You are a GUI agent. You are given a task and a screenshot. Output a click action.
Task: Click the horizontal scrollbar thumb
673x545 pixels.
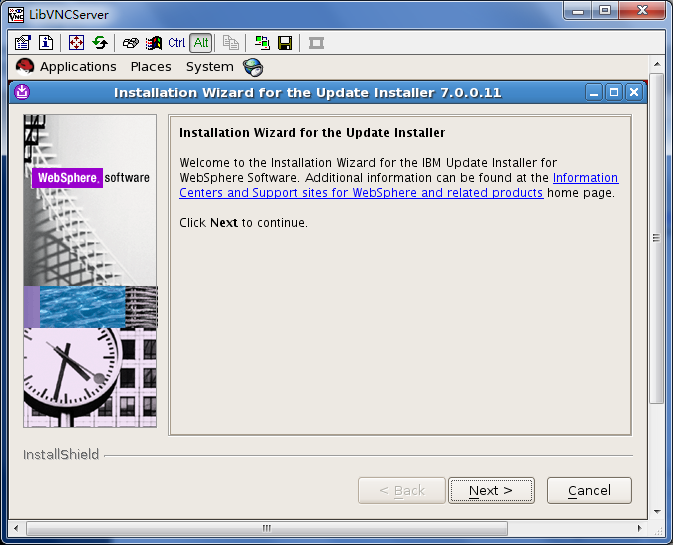[267, 528]
